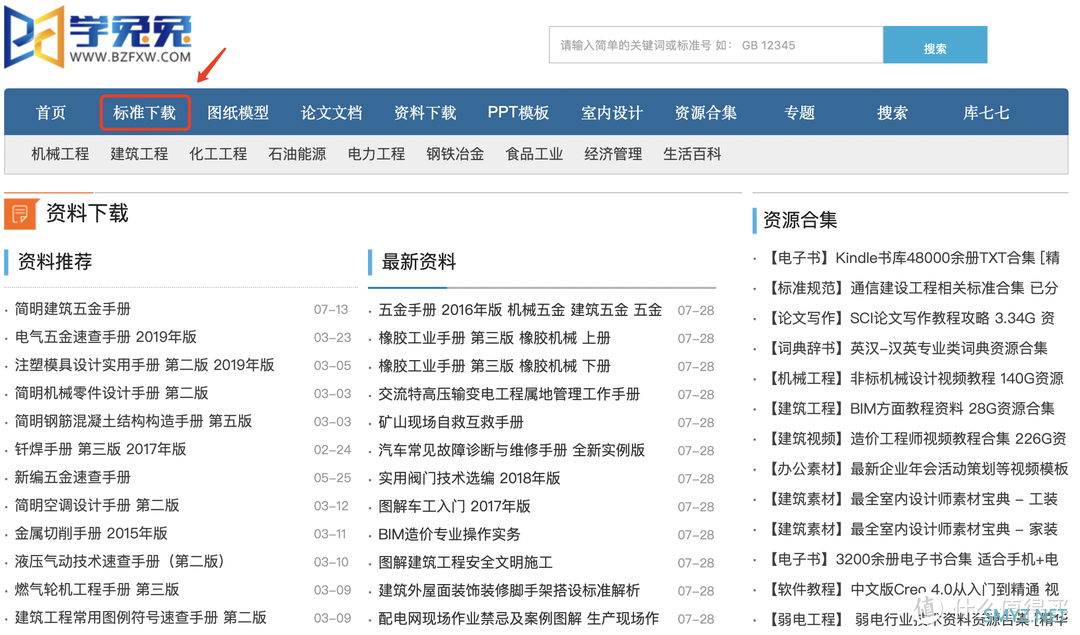Viewport: 1080px width, 635px height.
Task: Open SCI论文写作教程攻略 link
Action: pos(911,318)
